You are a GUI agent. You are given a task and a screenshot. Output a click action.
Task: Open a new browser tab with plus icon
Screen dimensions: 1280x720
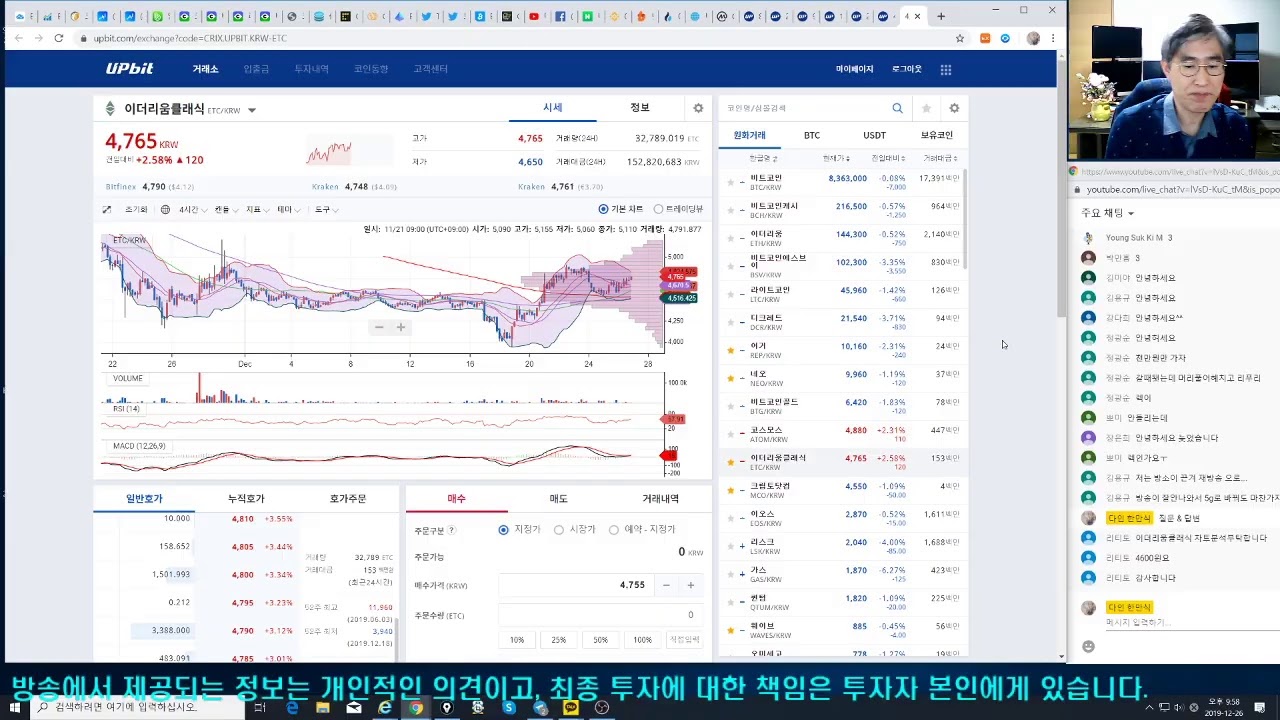pyautogui.click(x=941, y=16)
